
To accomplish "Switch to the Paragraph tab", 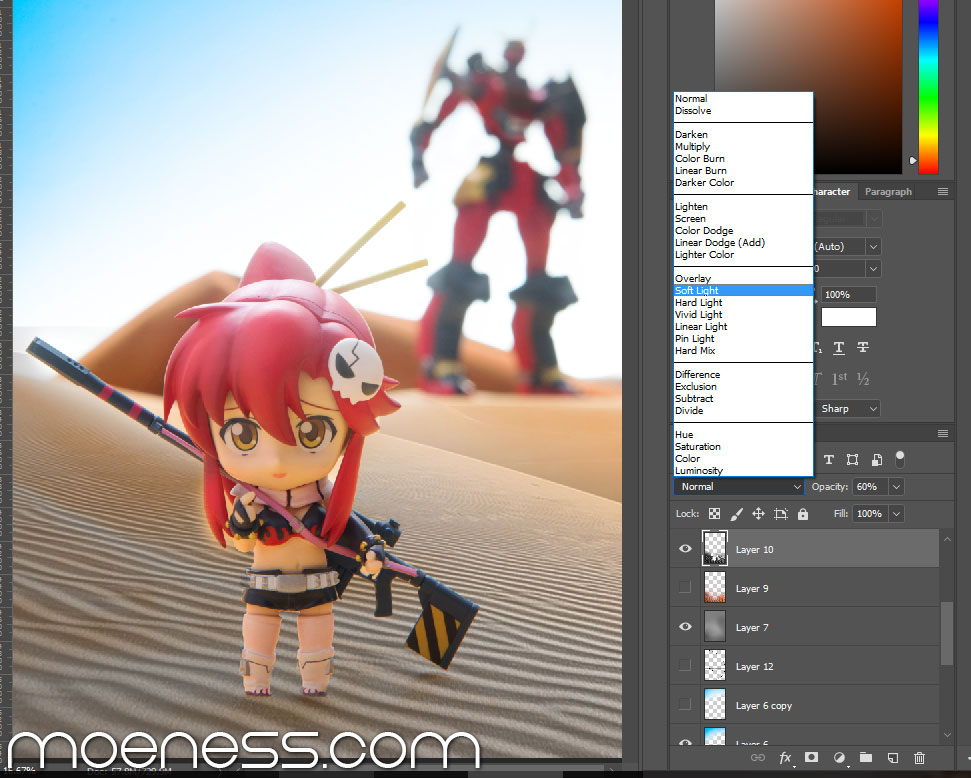I will click(x=888, y=192).
